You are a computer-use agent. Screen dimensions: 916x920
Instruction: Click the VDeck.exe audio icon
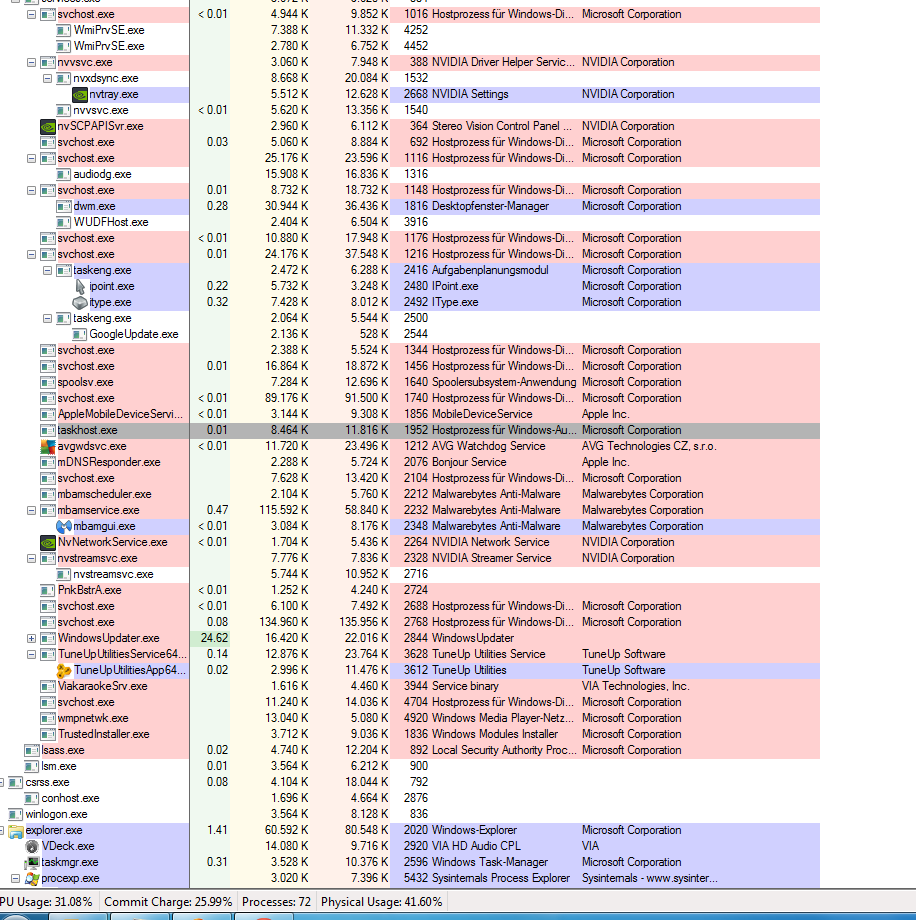(32, 846)
